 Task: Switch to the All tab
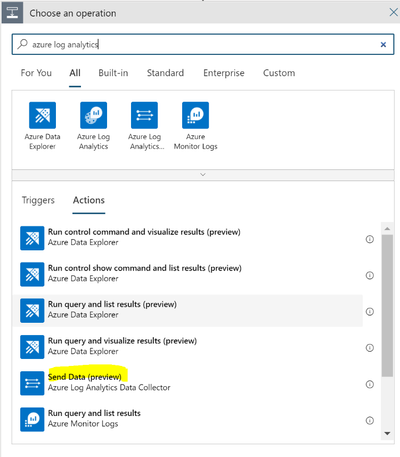[x=75, y=73]
